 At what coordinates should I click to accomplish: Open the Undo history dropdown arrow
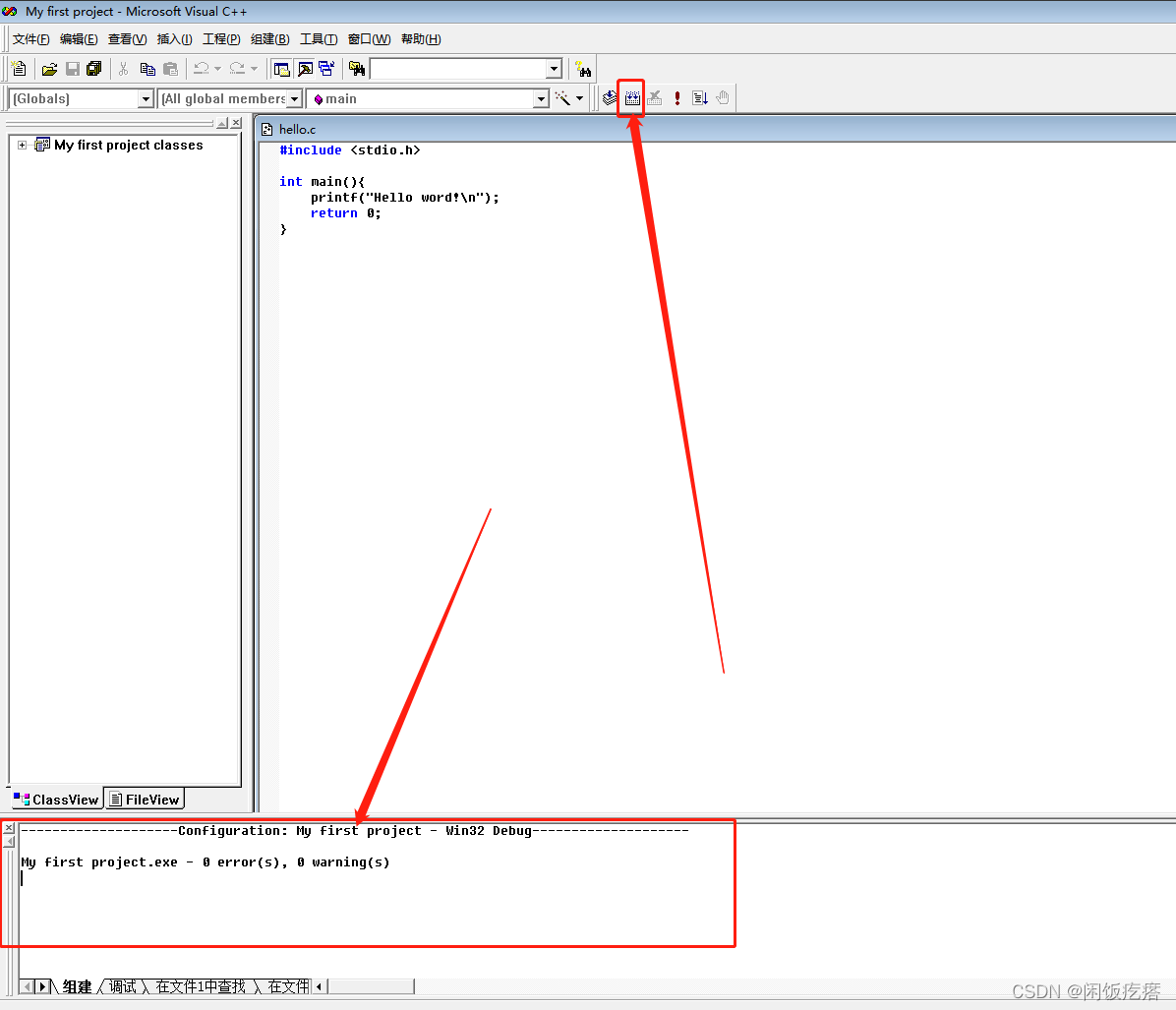(217, 69)
